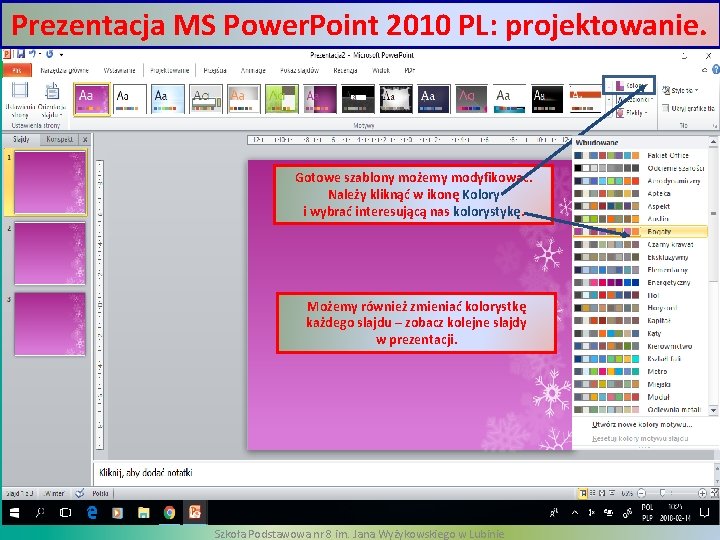Click the Save icon in quick access toolbar
This screenshot has height=540, width=720.
tap(20, 54)
